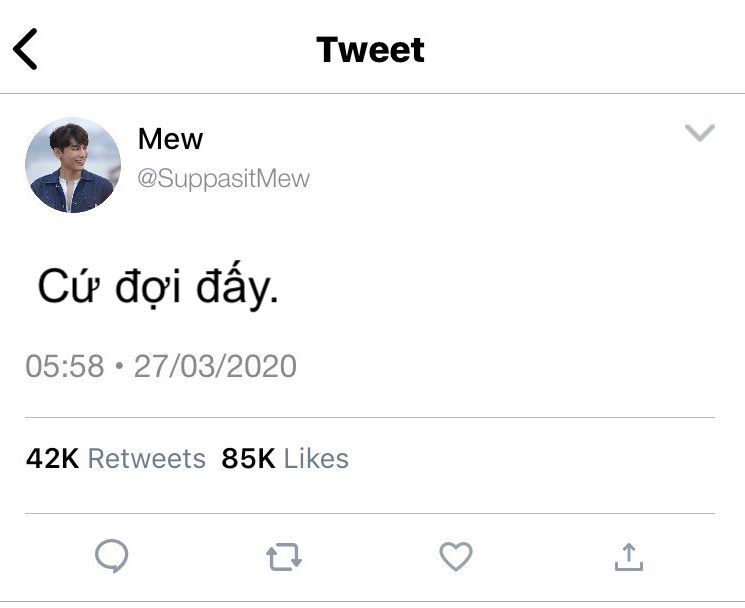The height and width of the screenshot is (608, 745).
Task: Click the Tweet header title
Action: (370, 49)
